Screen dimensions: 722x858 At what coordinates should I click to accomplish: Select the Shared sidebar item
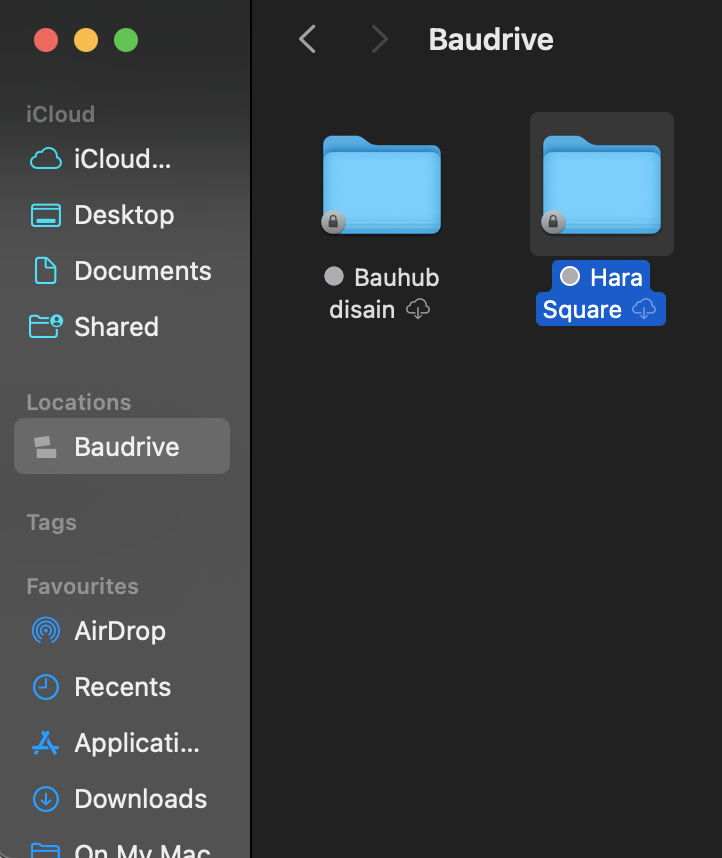pyautogui.click(x=116, y=327)
